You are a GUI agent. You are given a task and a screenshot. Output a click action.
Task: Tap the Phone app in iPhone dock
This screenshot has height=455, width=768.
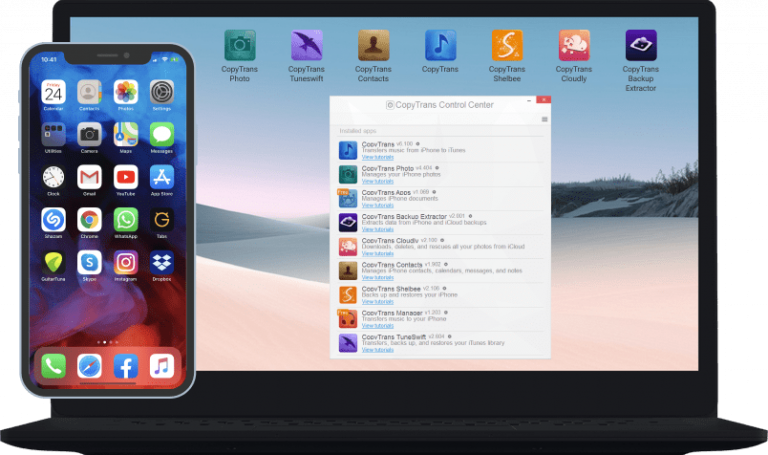(x=53, y=366)
